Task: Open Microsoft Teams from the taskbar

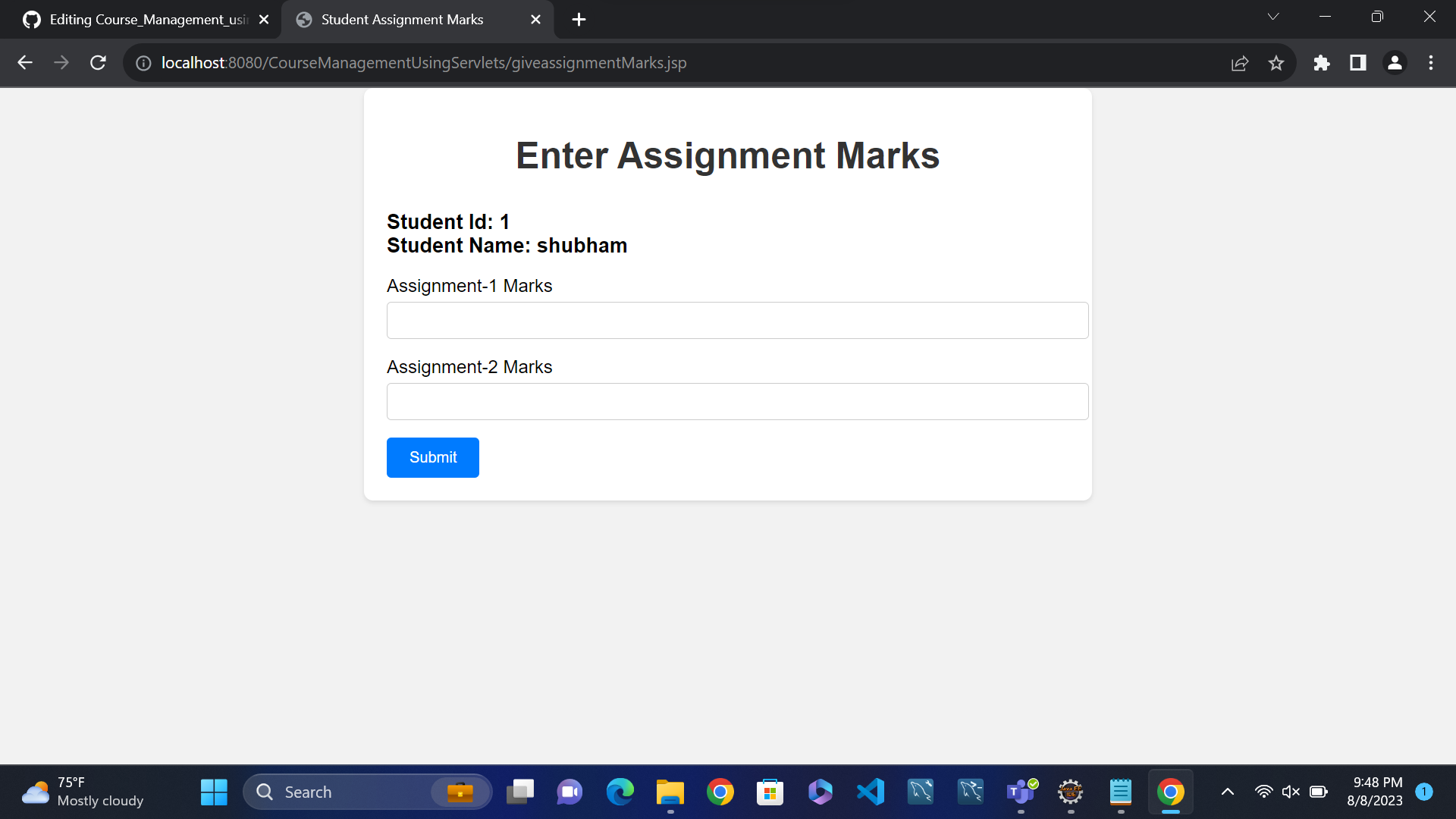Action: point(1020,791)
